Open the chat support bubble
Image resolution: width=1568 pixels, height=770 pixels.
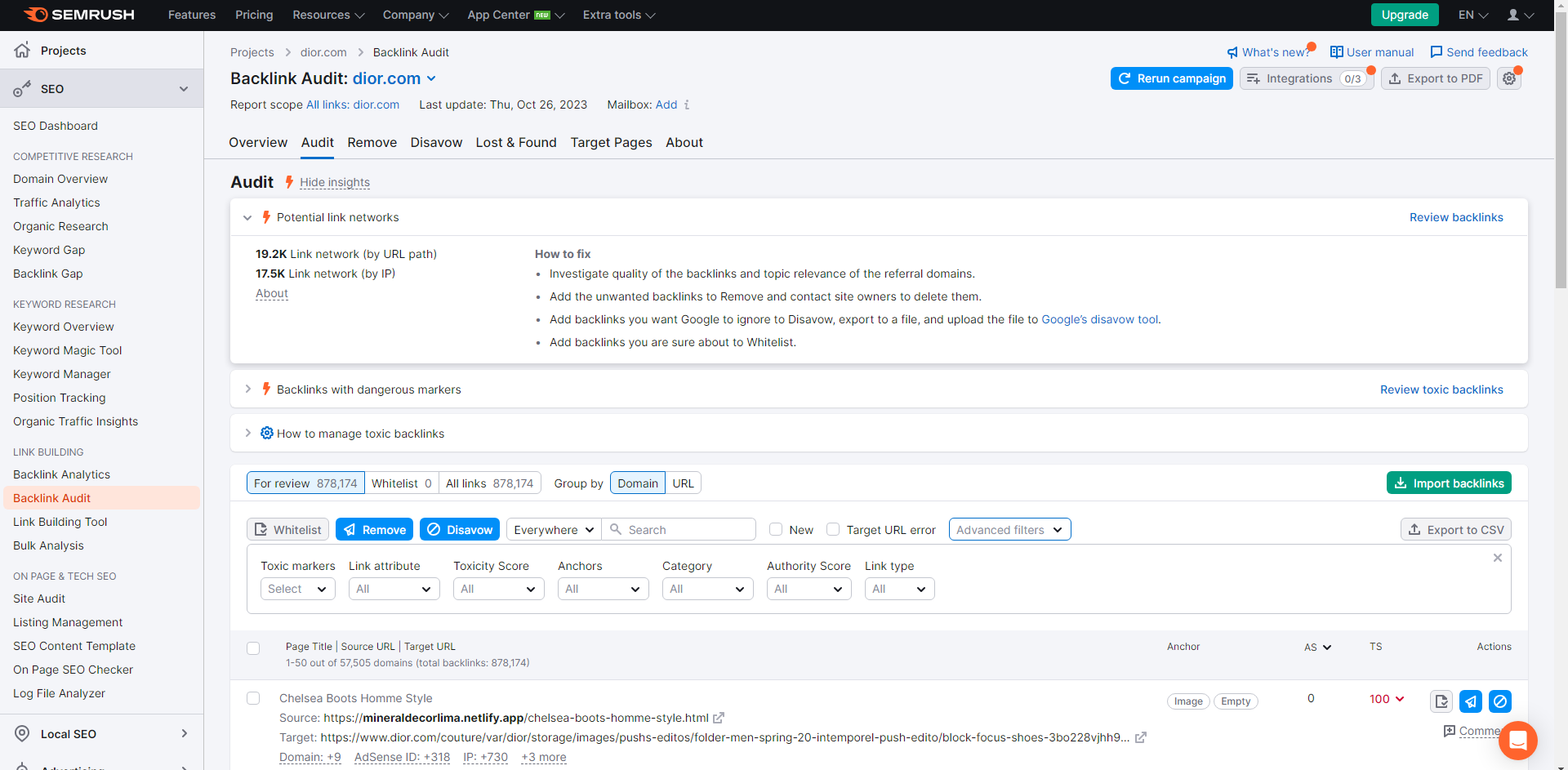click(x=1518, y=741)
